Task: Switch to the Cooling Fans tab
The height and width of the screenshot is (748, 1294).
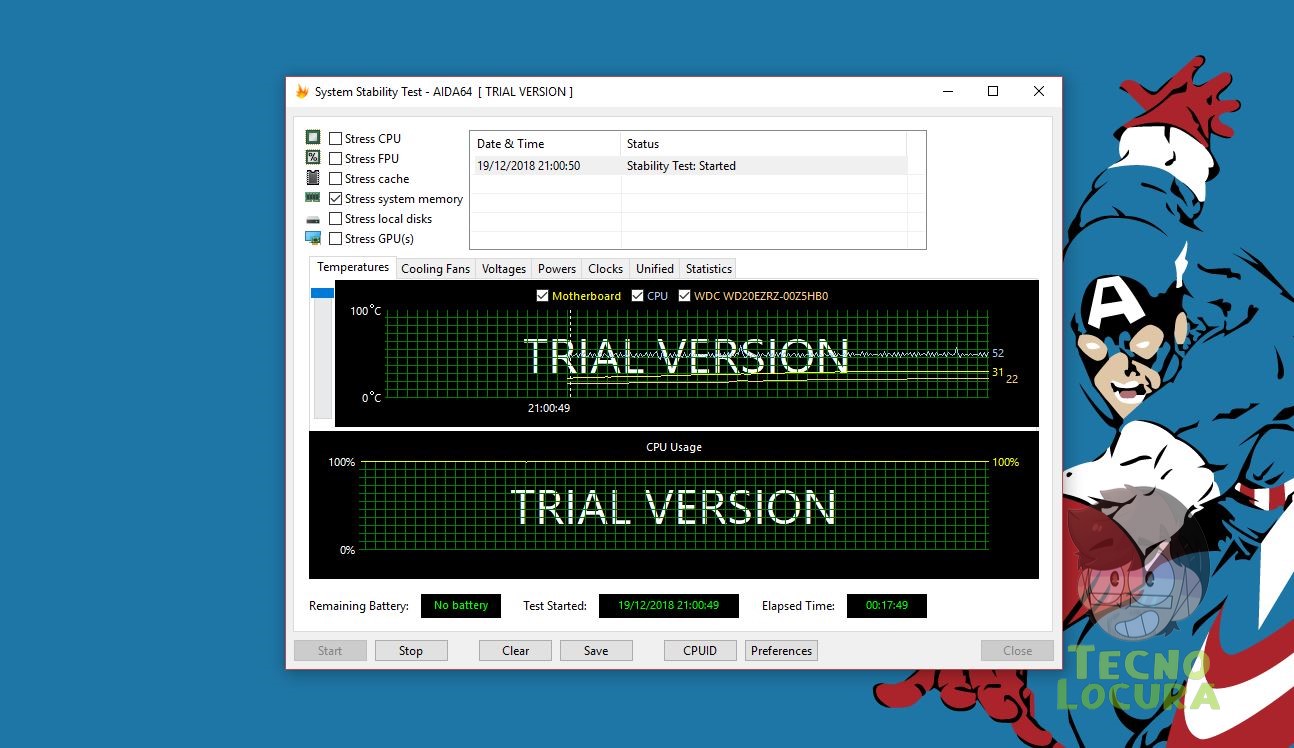Action: (435, 269)
